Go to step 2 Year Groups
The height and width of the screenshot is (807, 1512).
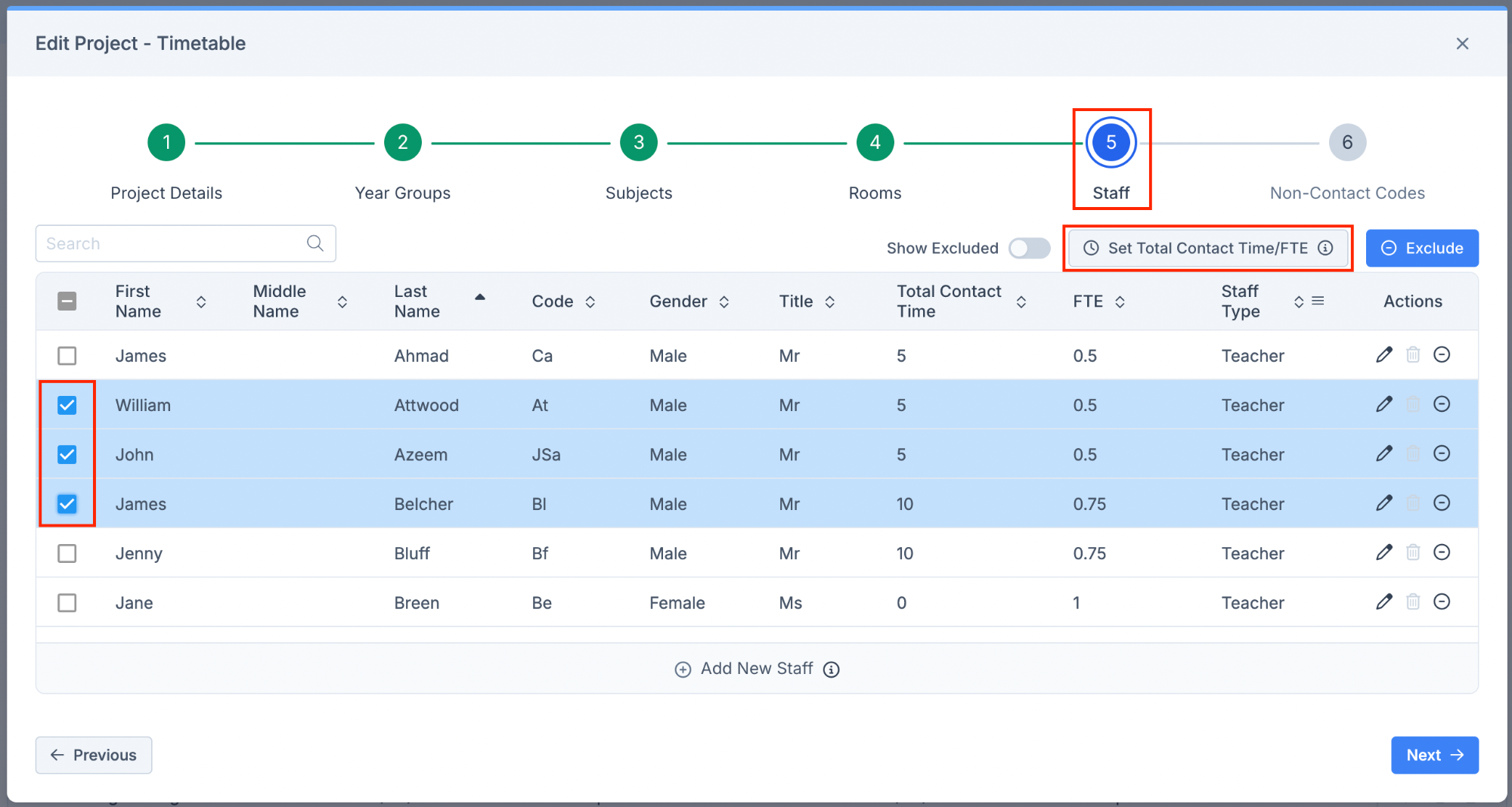coord(403,142)
